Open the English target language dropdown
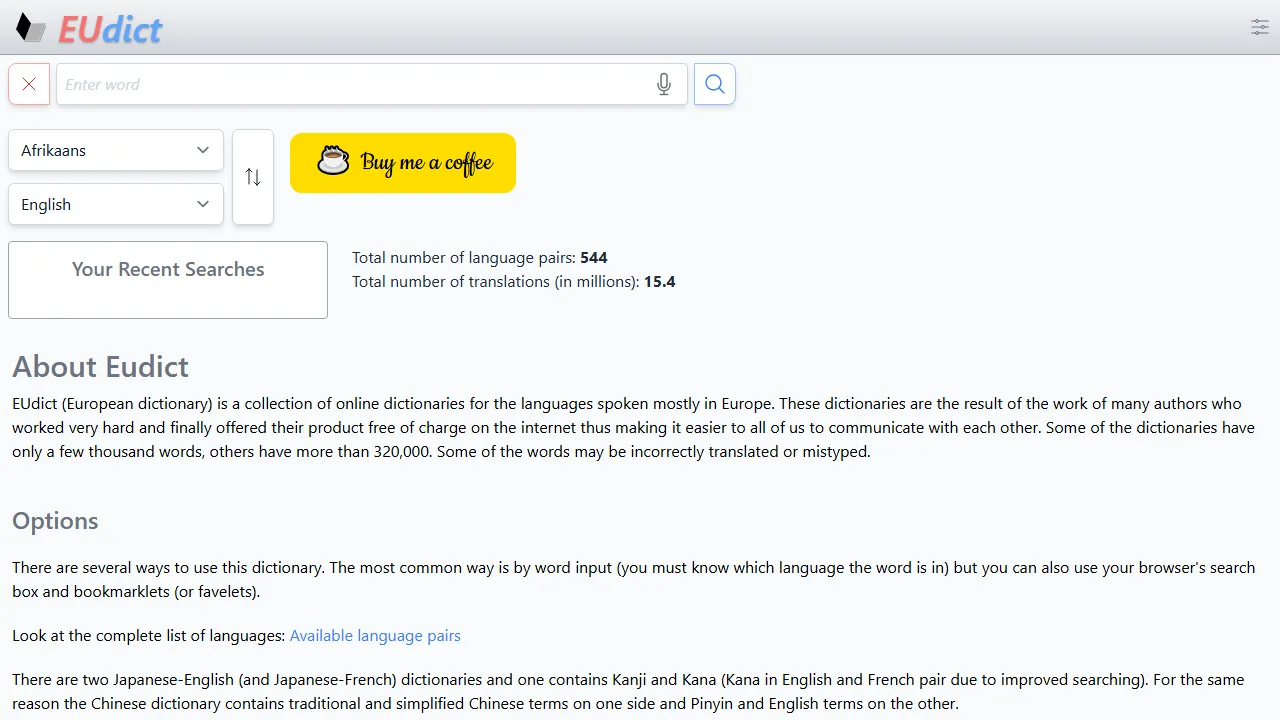 pos(115,204)
